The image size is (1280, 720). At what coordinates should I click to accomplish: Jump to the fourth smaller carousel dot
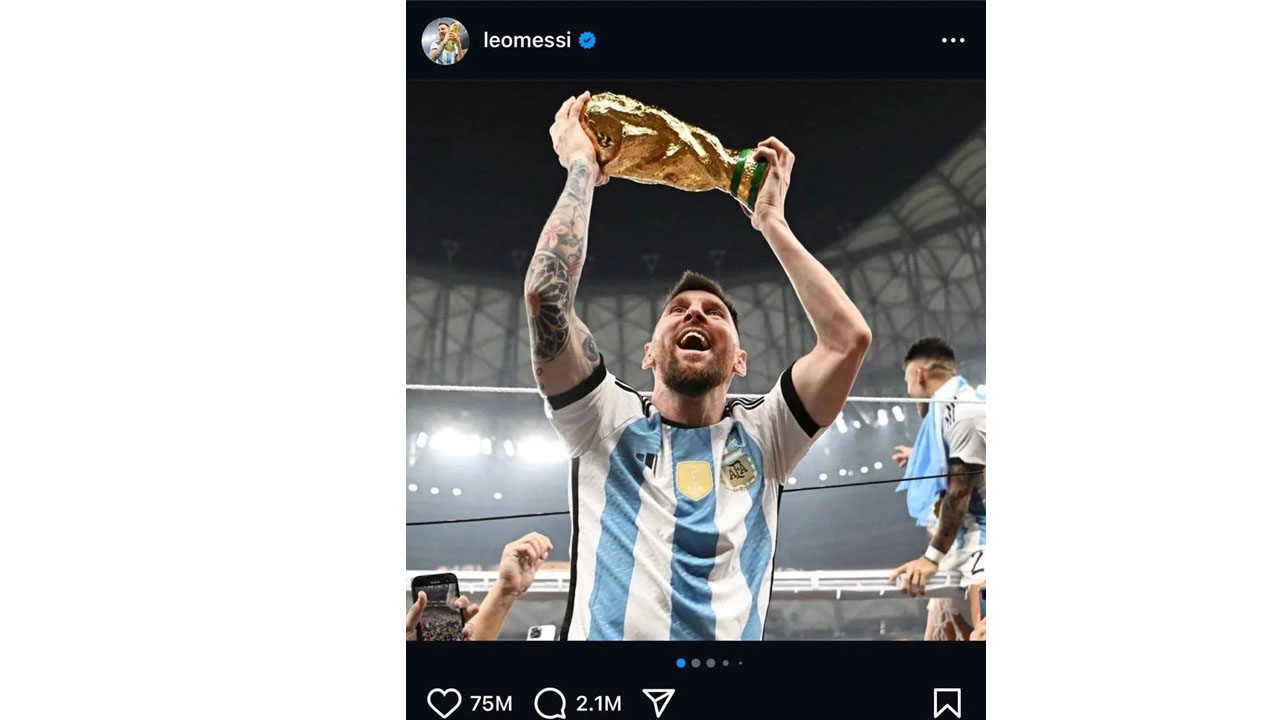point(726,663)
